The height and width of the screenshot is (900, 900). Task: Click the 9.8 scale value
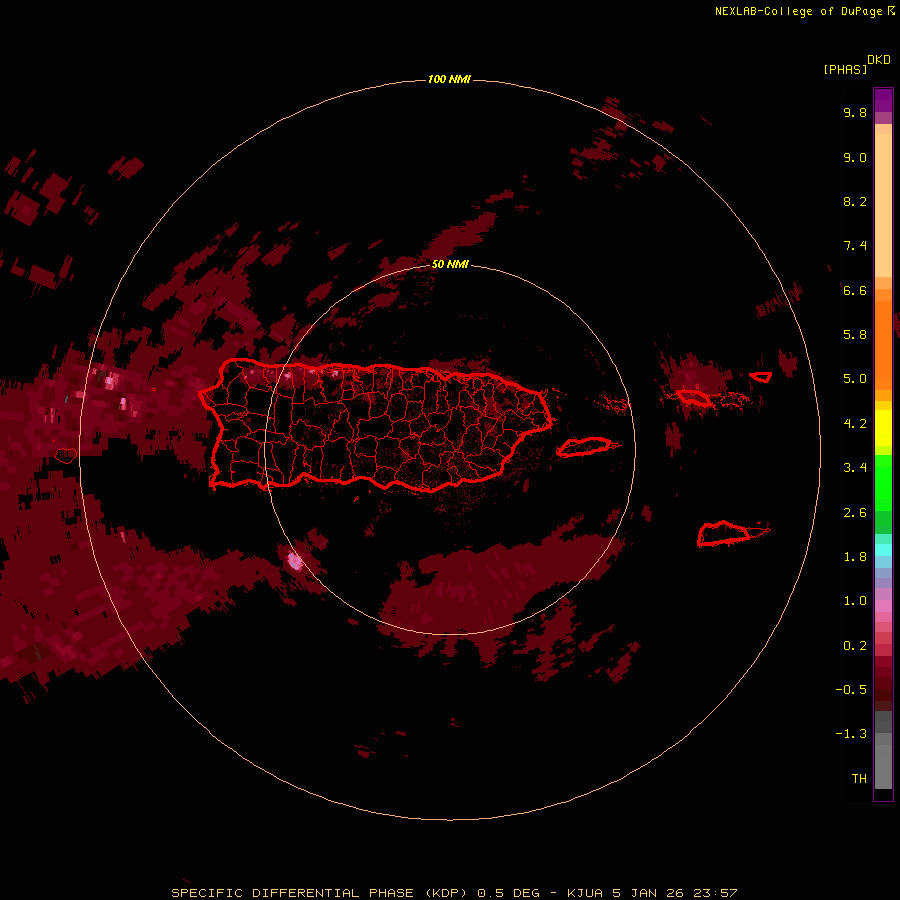click(855, 112)
